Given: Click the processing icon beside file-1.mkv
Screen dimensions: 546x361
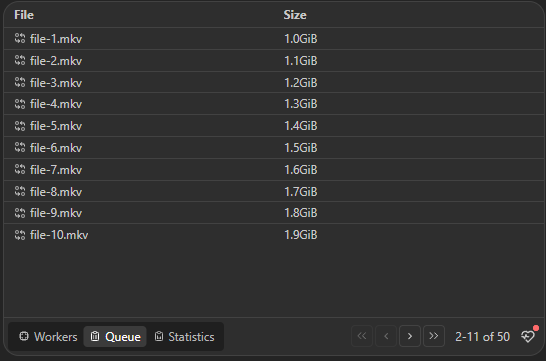Looking at the screenshot, I should pos(20,38).
